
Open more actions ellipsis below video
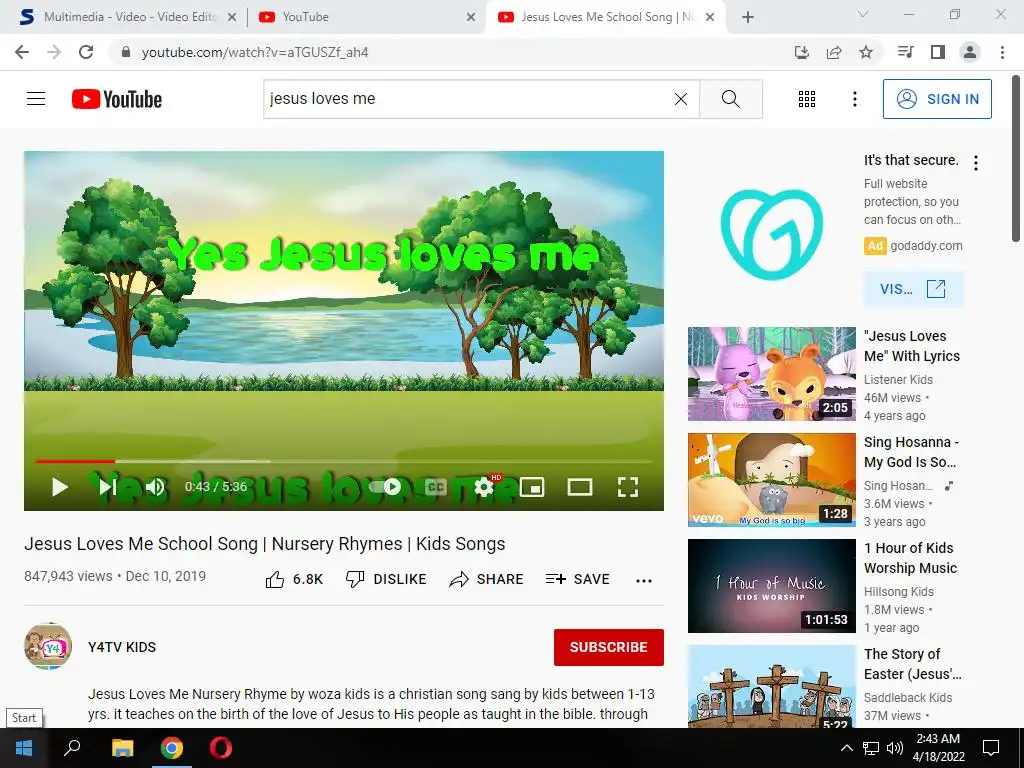click(x=644, y=581)
